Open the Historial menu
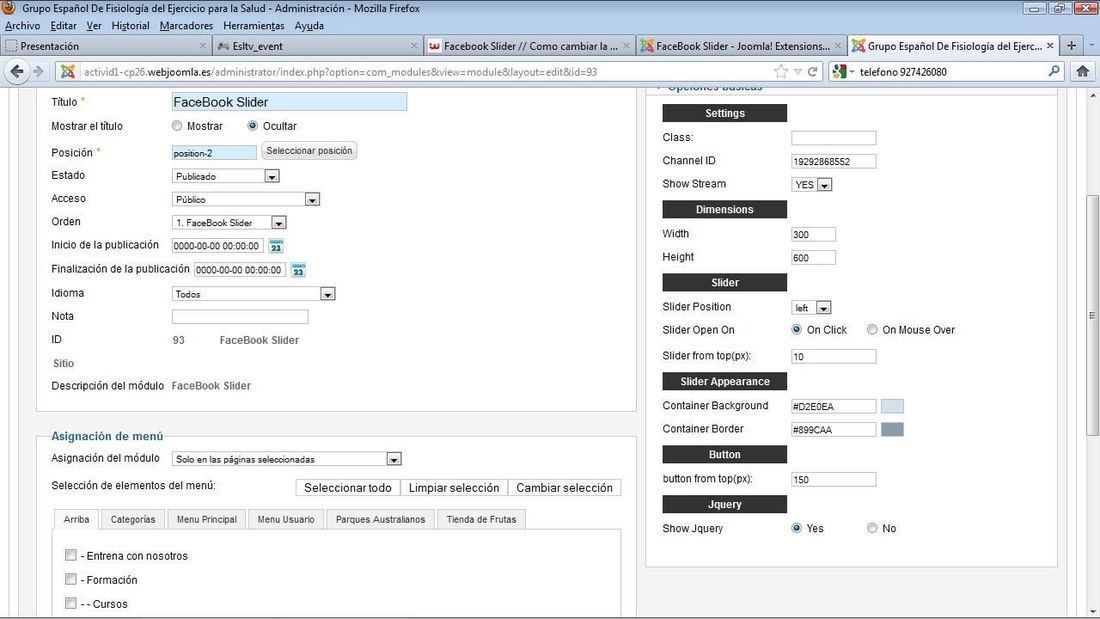This screenshot has width=1100, height=619. pos(130,26)
